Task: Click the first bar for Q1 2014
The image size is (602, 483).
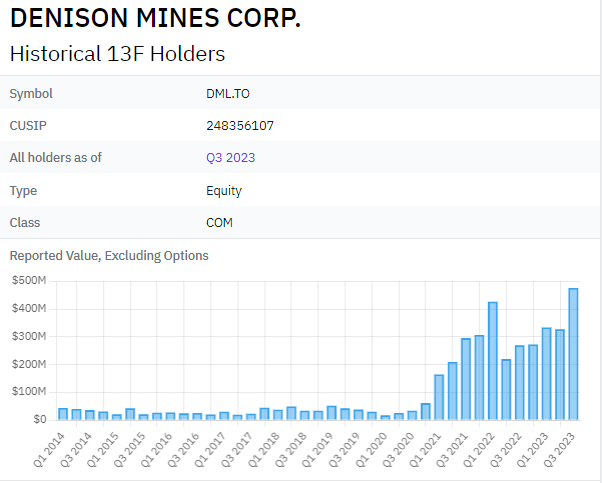Action: click(63, 414)
